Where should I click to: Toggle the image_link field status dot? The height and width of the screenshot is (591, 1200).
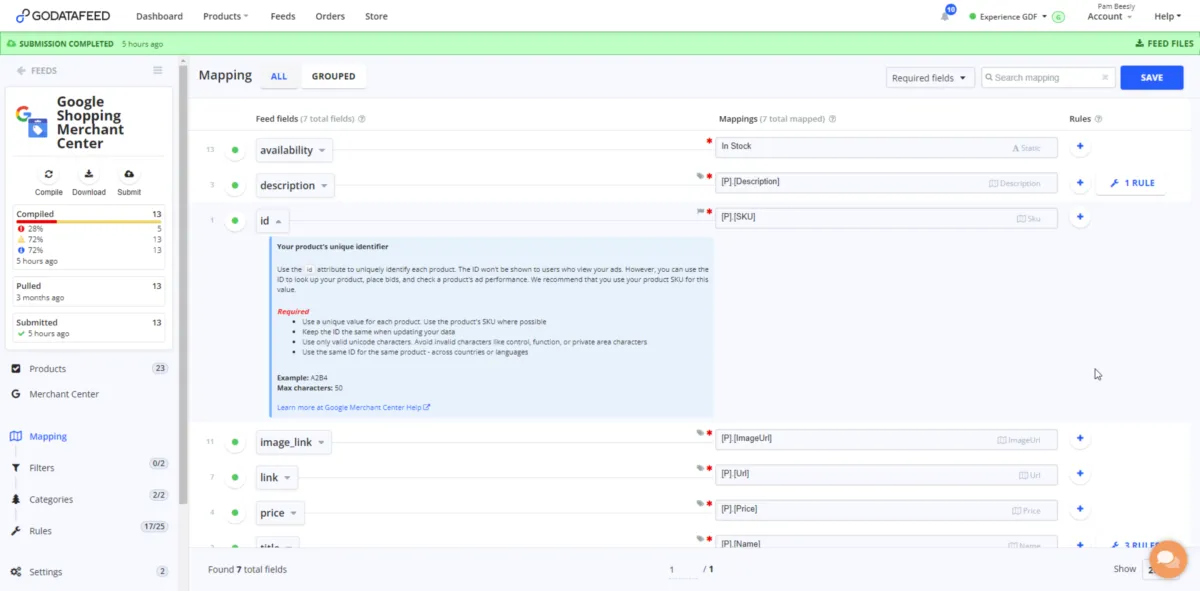(x=235, y=442)
